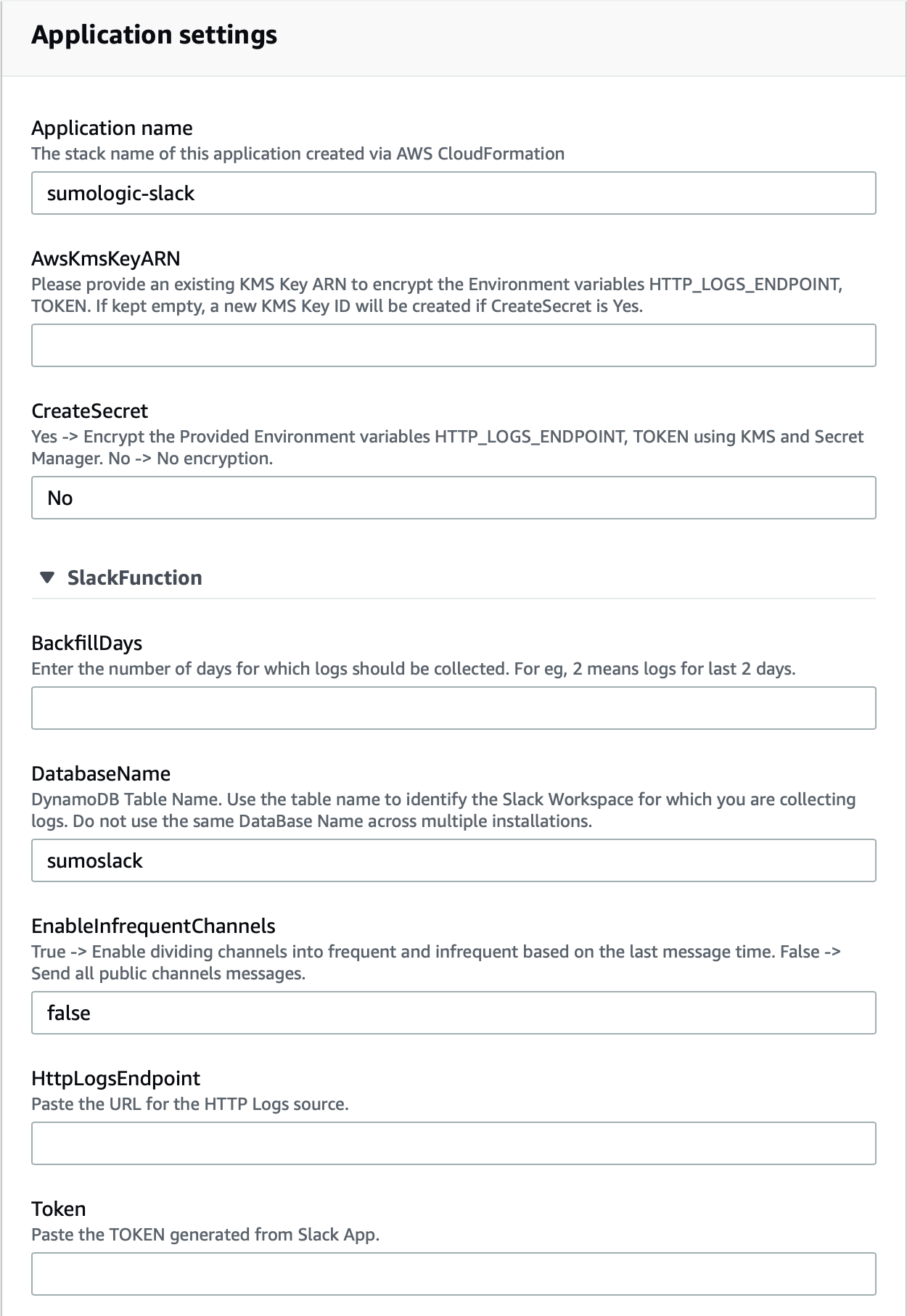Click into the HttpLogsEndpoint URL field
The width and height of the screenshot is (907, 1316).
click(453, 1143)
